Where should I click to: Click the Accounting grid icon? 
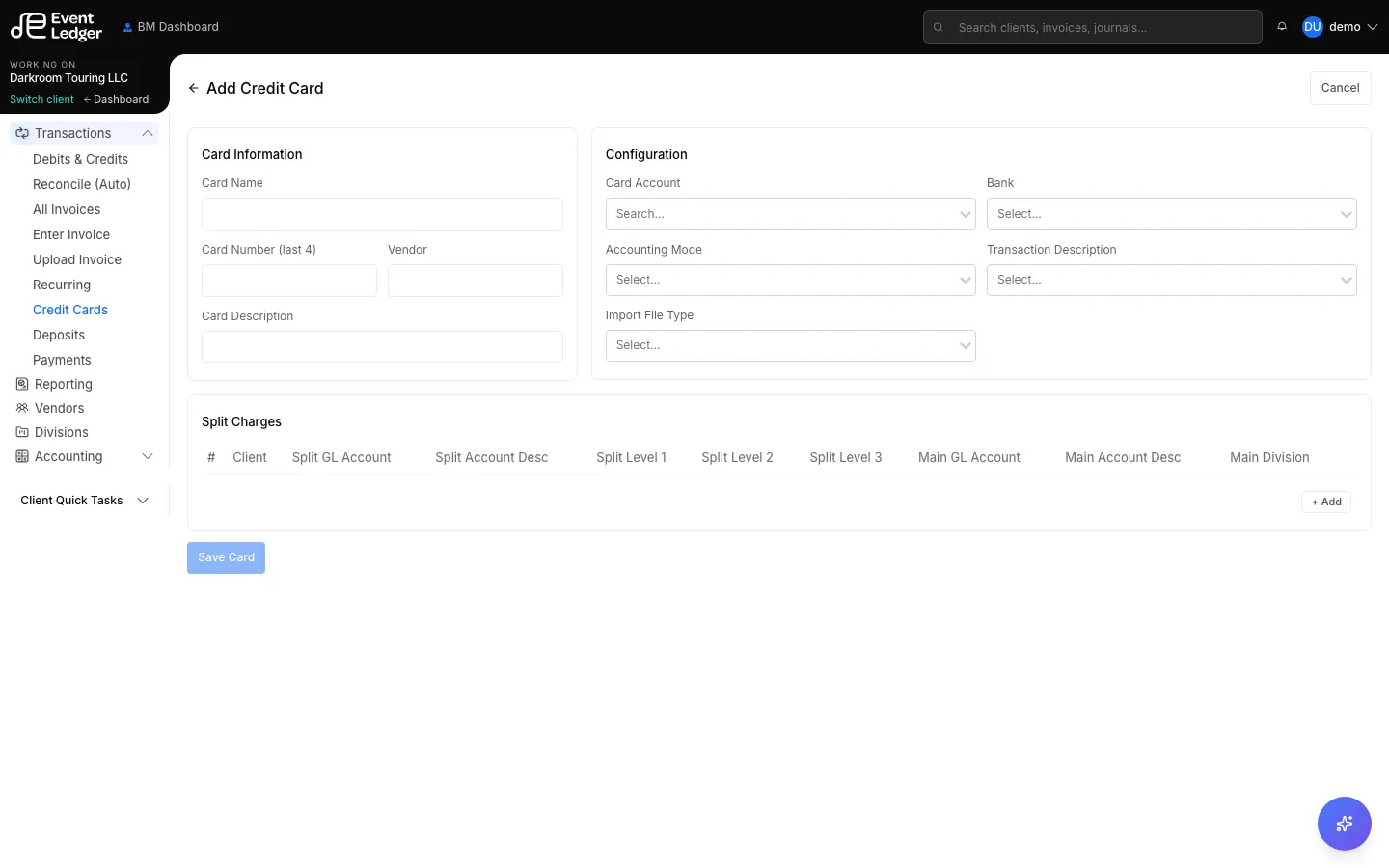(22, 456)
